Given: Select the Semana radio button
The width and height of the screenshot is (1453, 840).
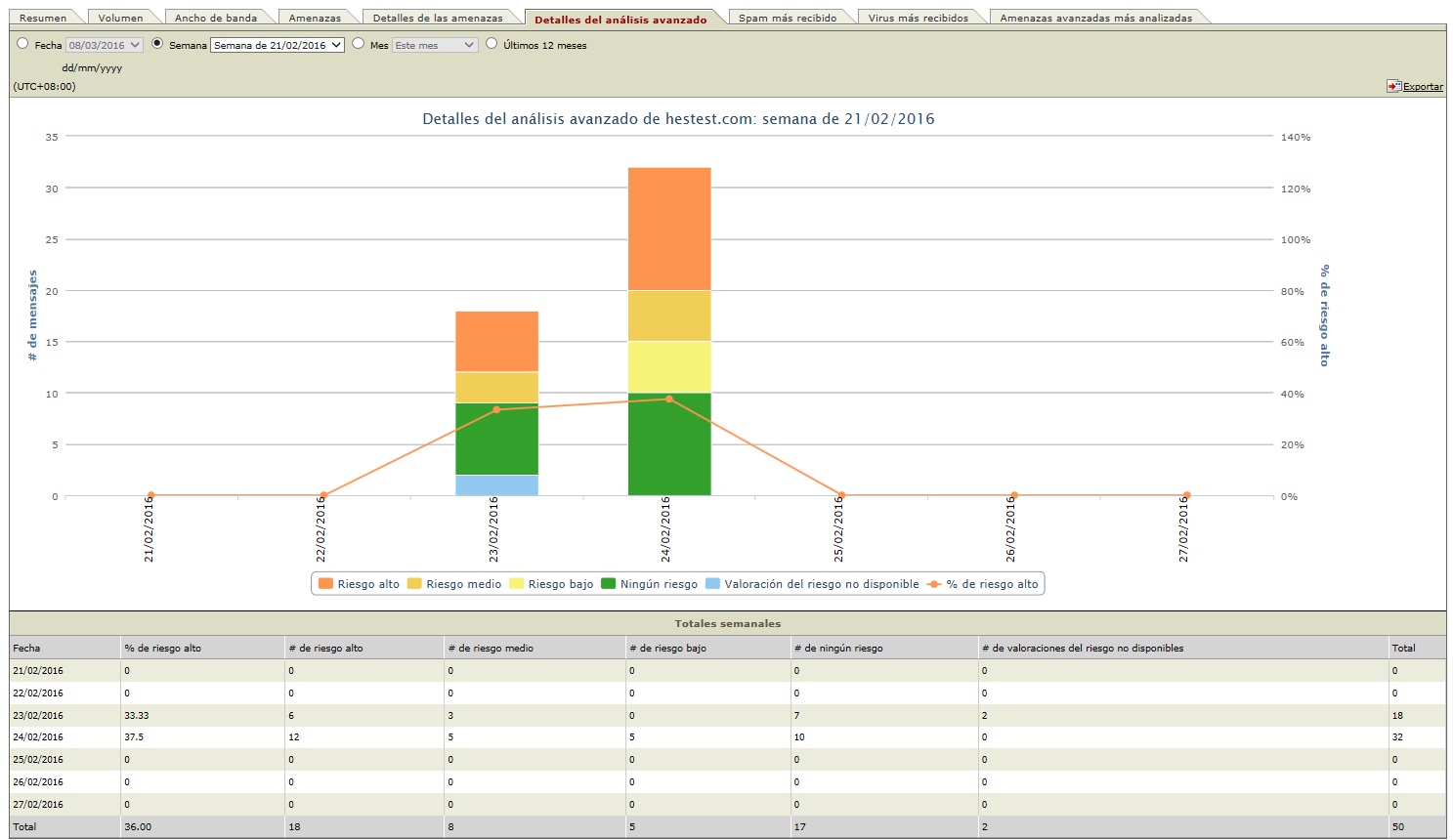Looking at the screenshot, I should tap(157, 44).
